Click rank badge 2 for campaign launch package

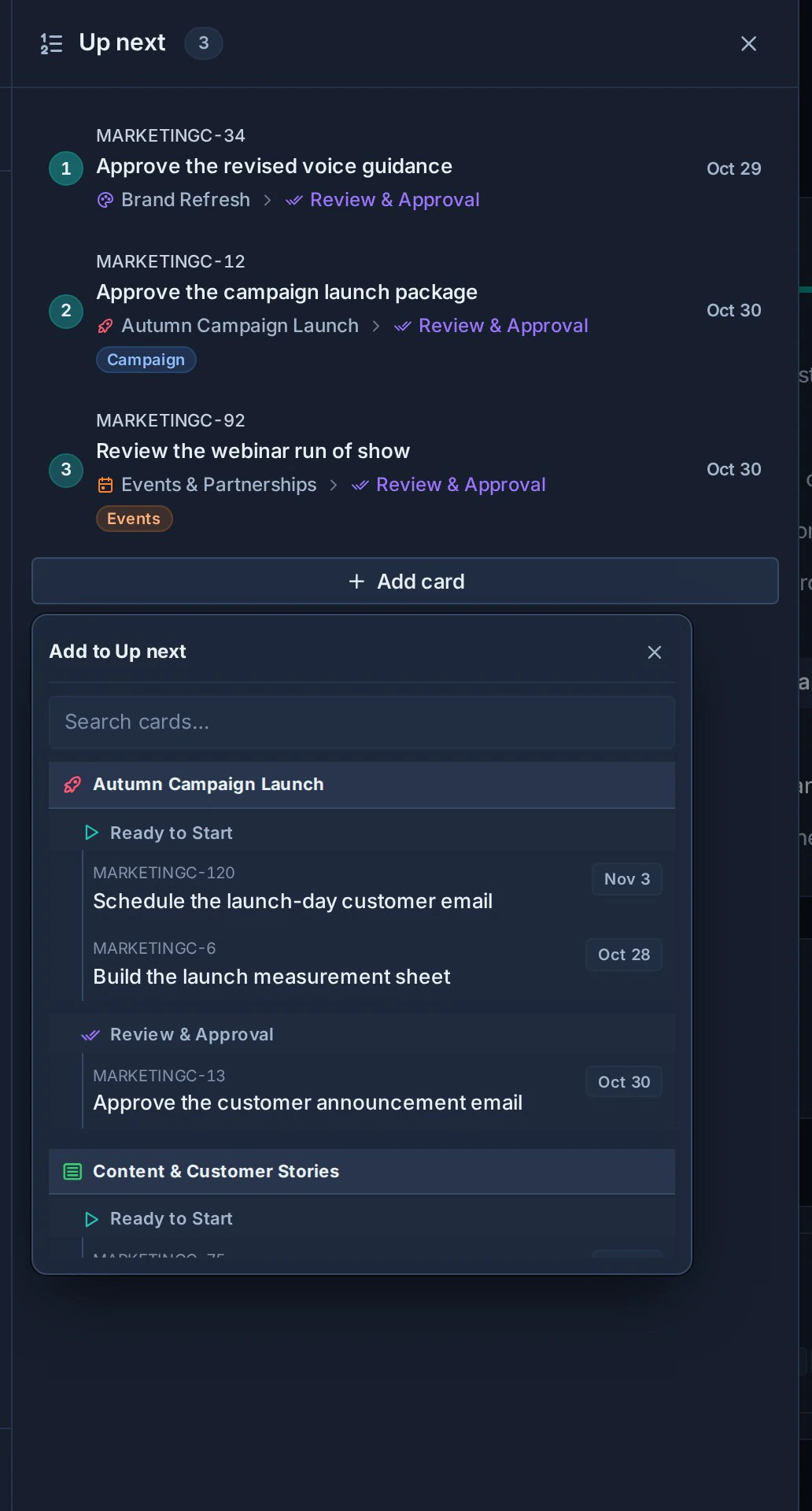pos(66,311)
